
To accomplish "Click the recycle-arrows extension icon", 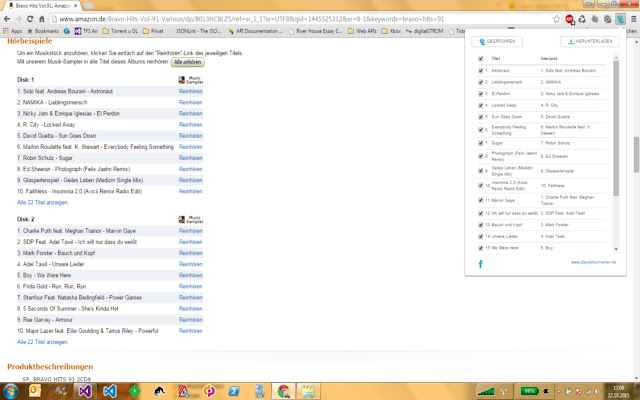I will [582, 19].
